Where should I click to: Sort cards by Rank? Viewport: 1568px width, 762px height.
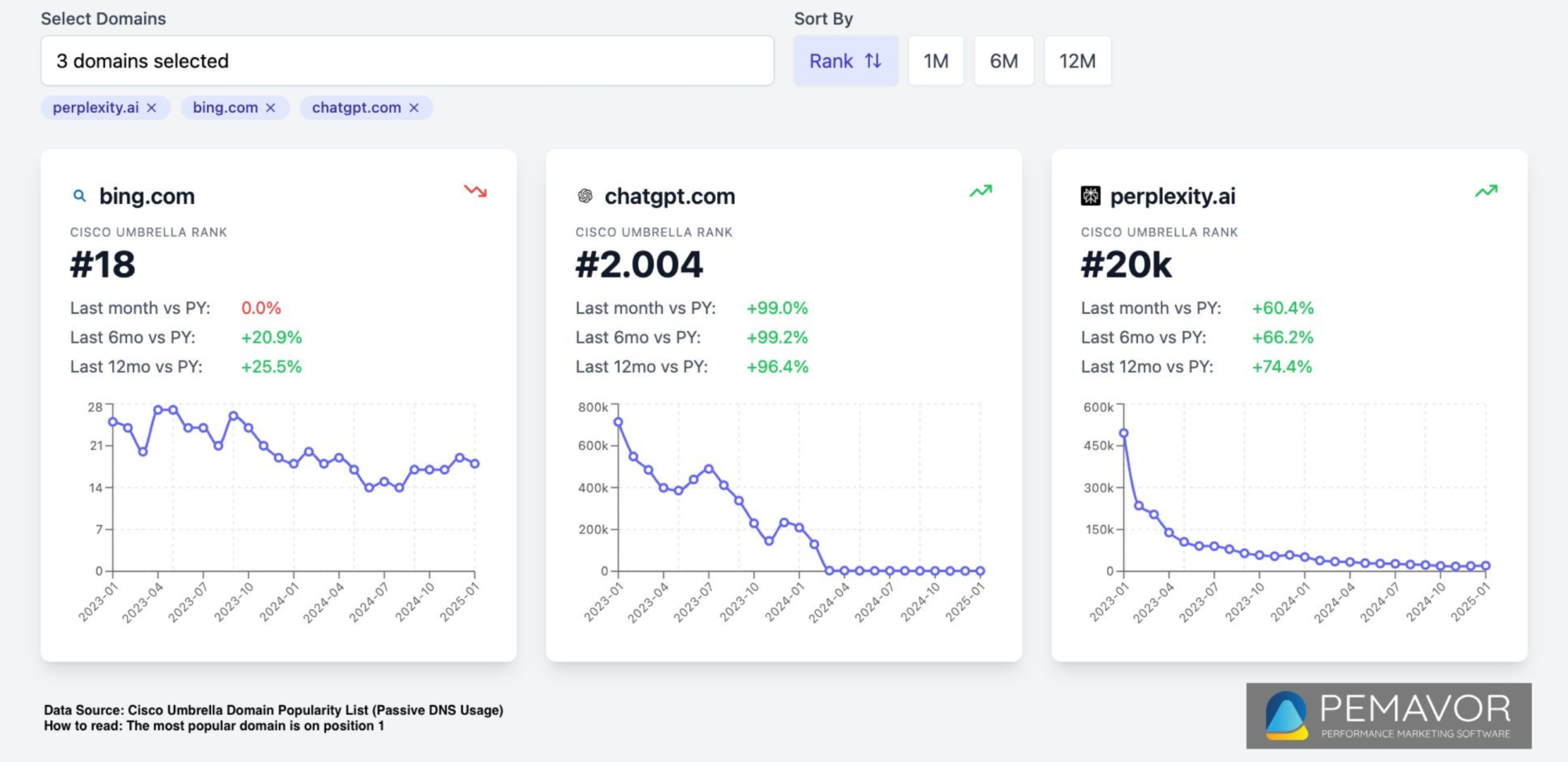[846, 60]
